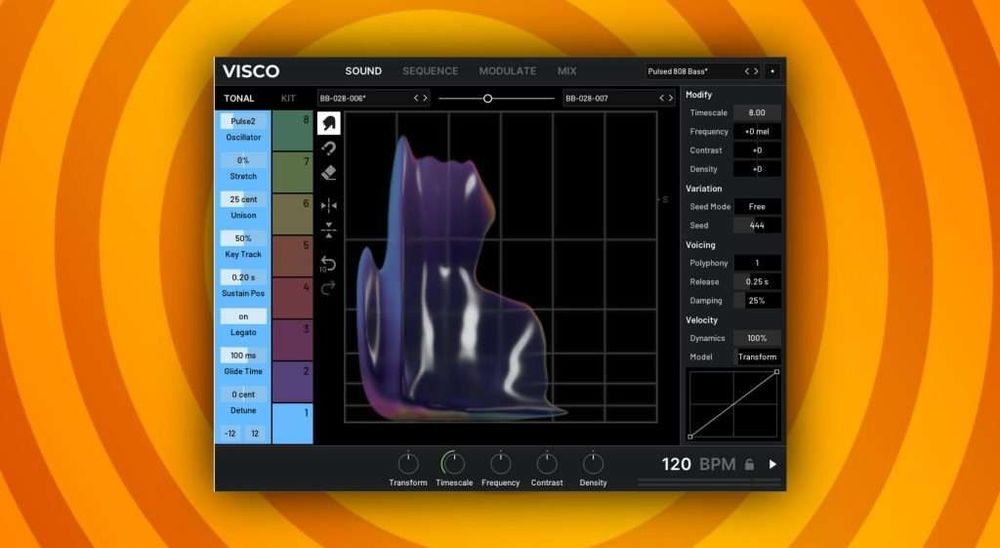Screen dimensions: 1000x548
Task: Click the Release 0.25 s field
Action: click(x=757, y=282)
